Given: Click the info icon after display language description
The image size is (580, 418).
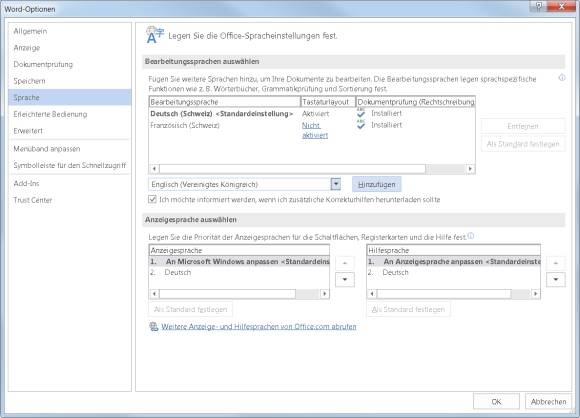Looking at the screenshot, I should tap(471, 236).
